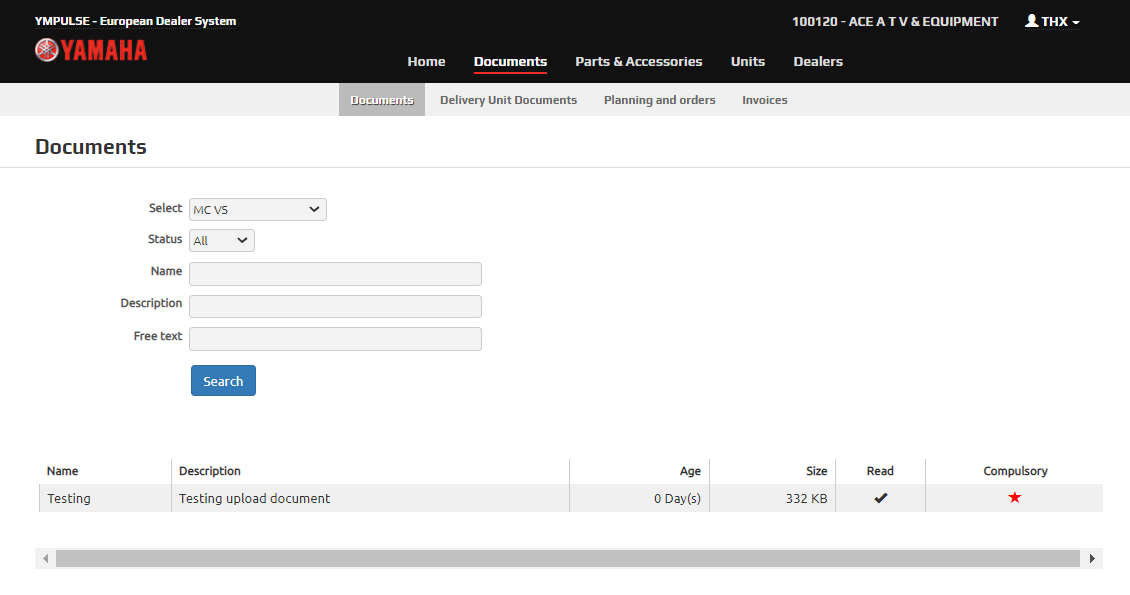
Task: Switch to Delivery Unit Documents tab
Action: click(508, 100)
